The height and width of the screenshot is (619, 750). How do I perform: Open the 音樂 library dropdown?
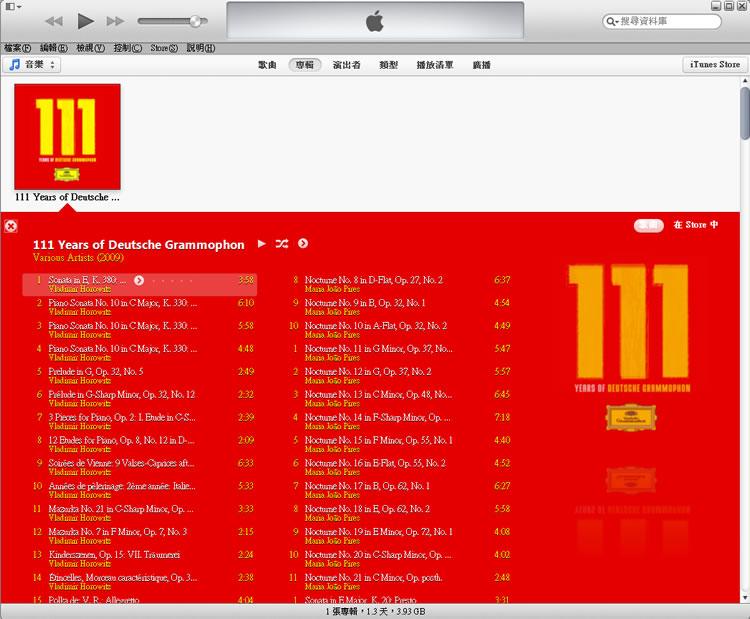(x=32, y=65)
